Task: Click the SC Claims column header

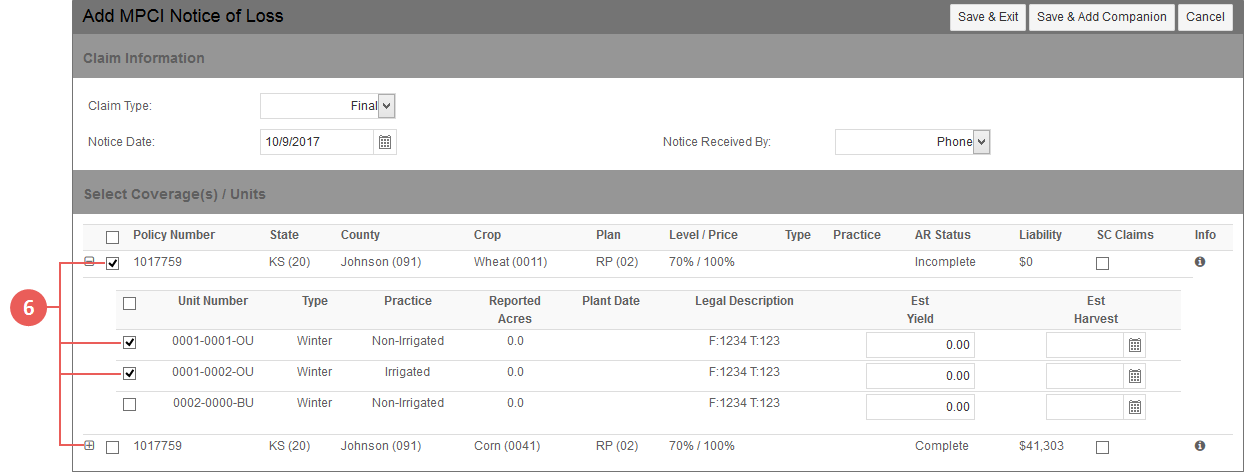Action: pos(1125,235)
